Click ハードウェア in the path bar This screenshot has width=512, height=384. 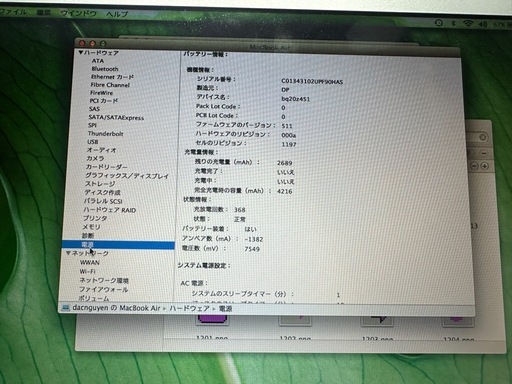coord(189,308)
